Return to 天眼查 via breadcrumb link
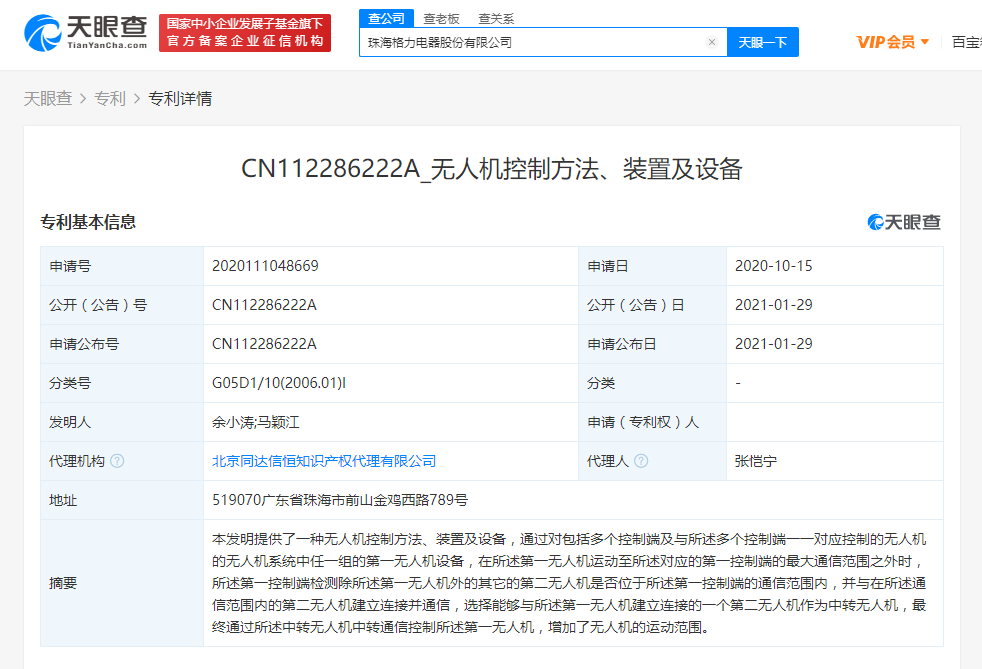982x669 pixels. coord(48,99)
